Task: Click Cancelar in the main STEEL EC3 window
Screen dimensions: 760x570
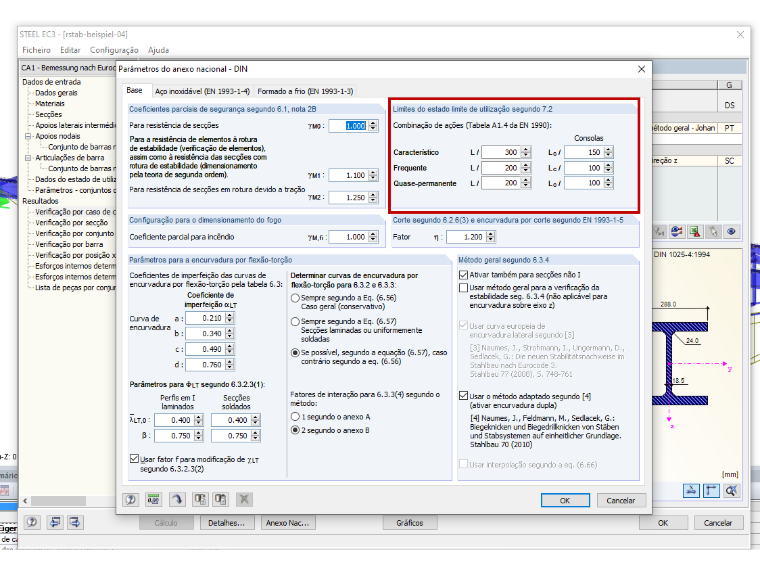Action: click(718, 523)
